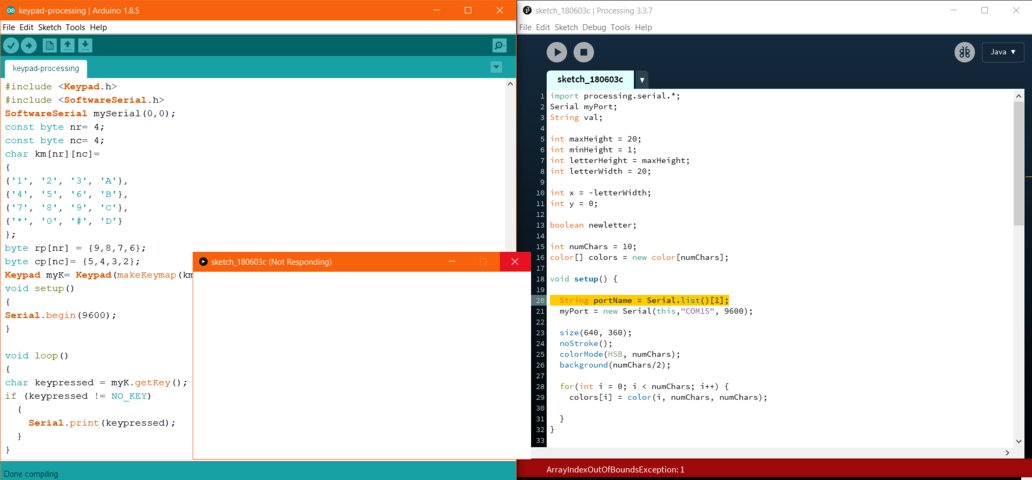Select the sketch_180603c tab in Processing
The height and width of the screenshot is (480, 1032).
click(590, 79)
